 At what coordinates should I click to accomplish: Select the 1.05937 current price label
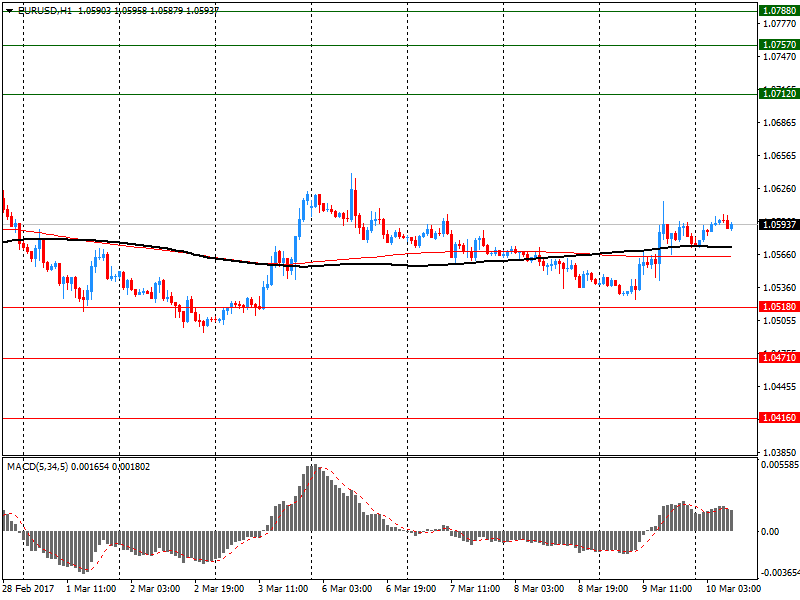[779, 224]
